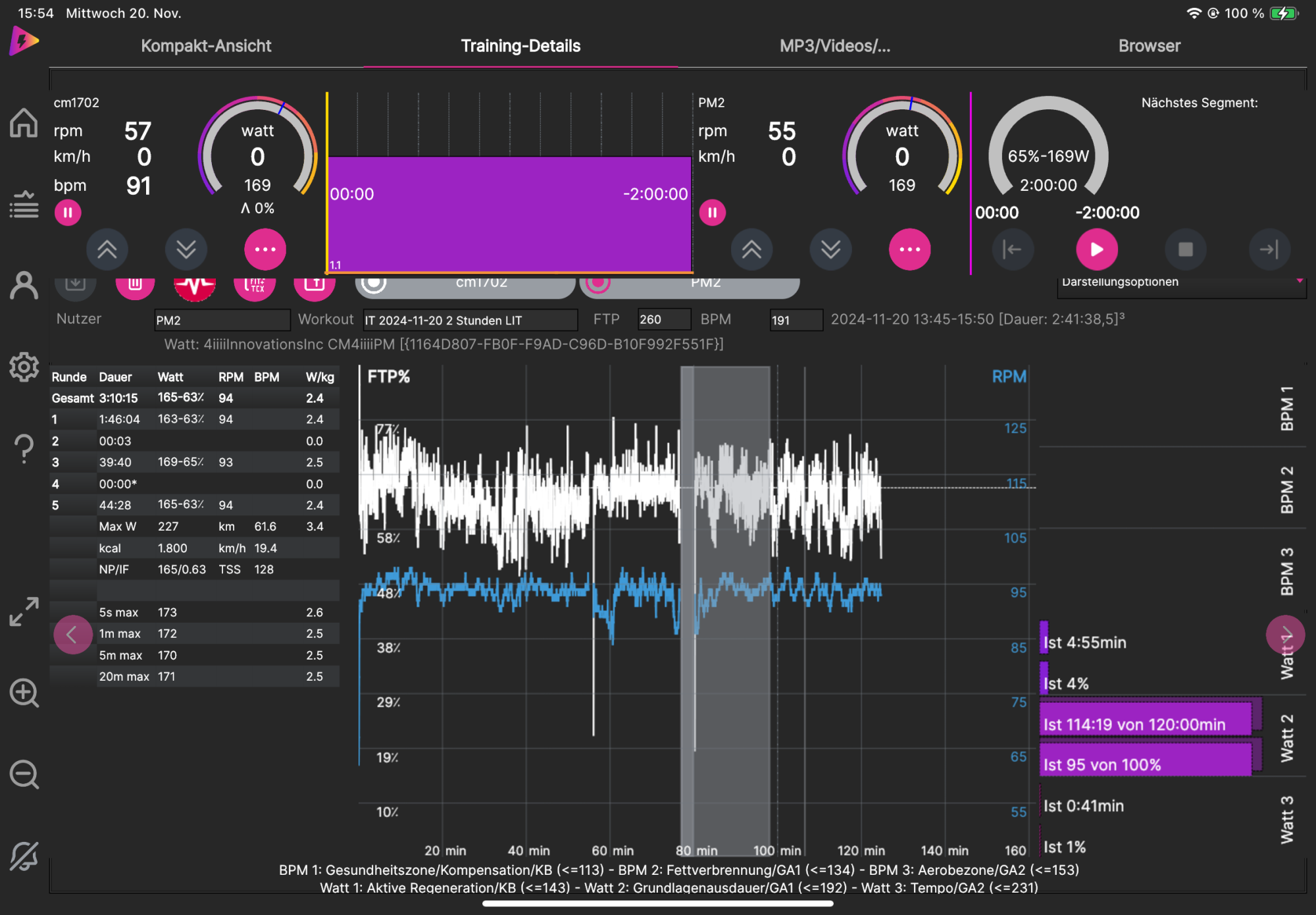The width and height of the screenshot is (1316, 915).
Task: Zoom in with magnifier plus icon
Action: click(24, 693)
